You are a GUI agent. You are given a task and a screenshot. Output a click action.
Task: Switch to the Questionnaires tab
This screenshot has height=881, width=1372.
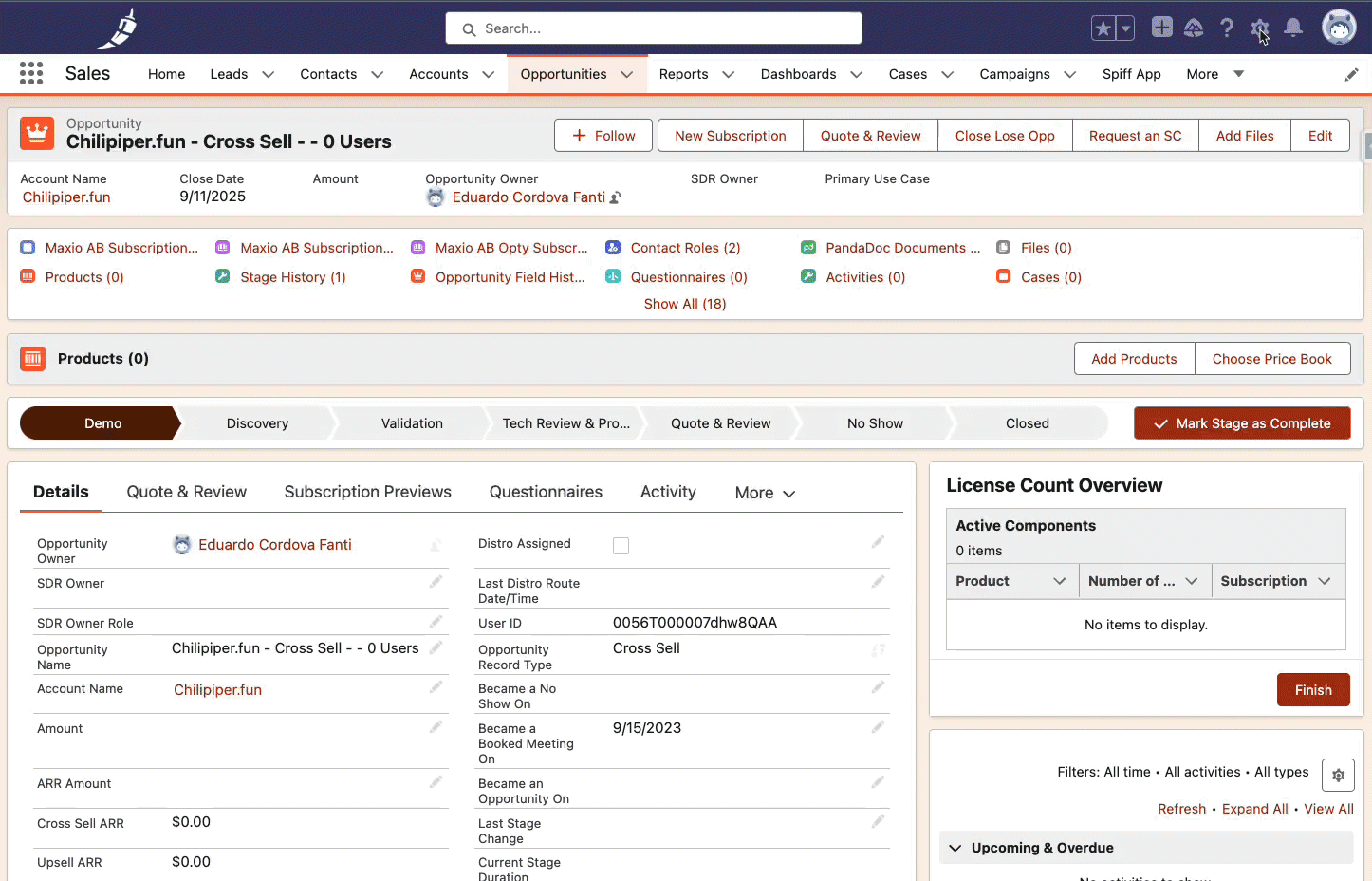[x=546, y=492]
